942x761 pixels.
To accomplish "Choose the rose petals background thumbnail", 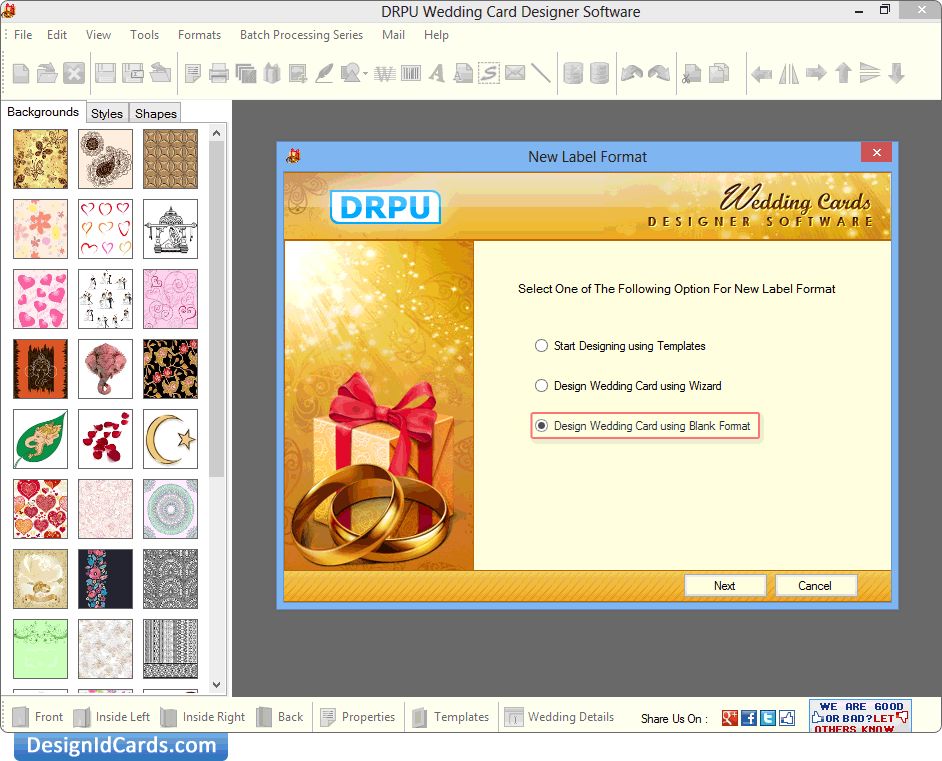I will click(105, 438).
